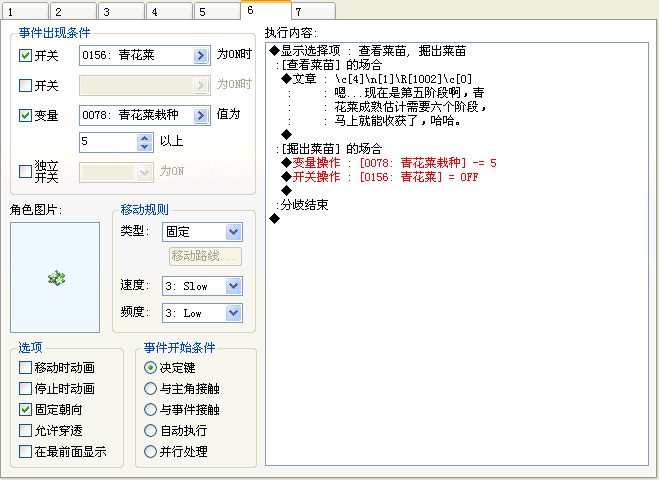Switch to event page tab 5

tap(218, 11)
